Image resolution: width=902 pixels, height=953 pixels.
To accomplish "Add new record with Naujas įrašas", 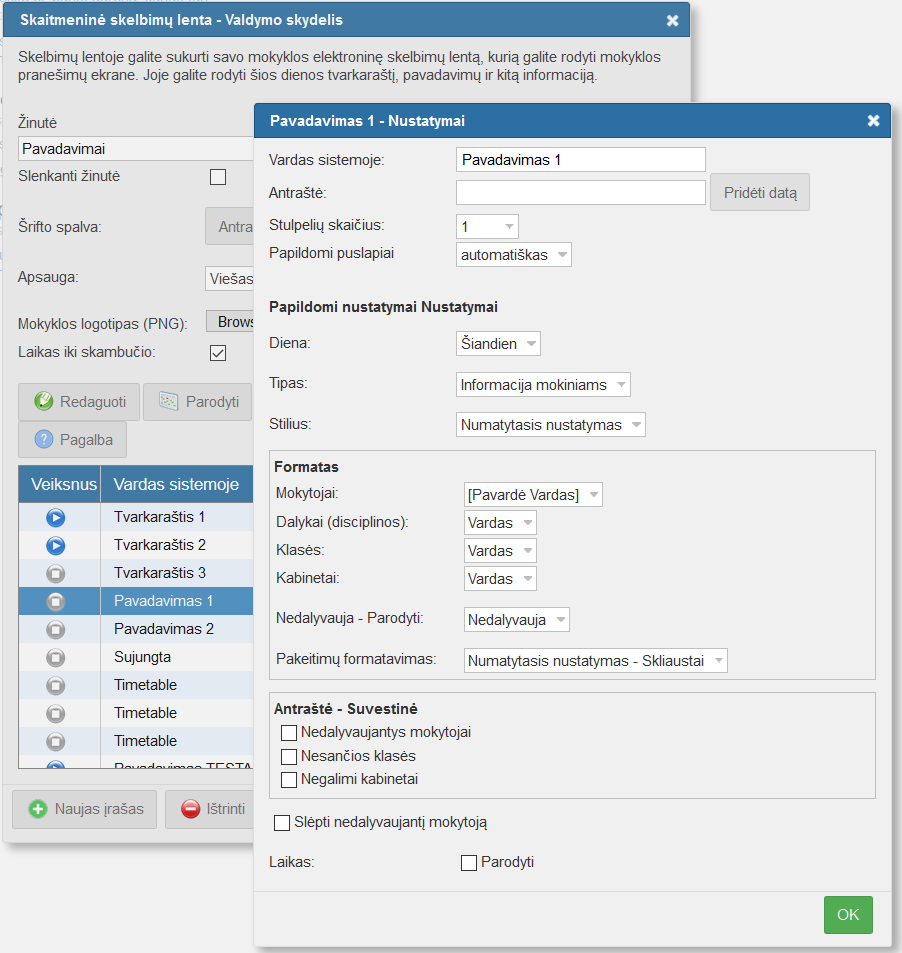I will (x=84, y=809).
